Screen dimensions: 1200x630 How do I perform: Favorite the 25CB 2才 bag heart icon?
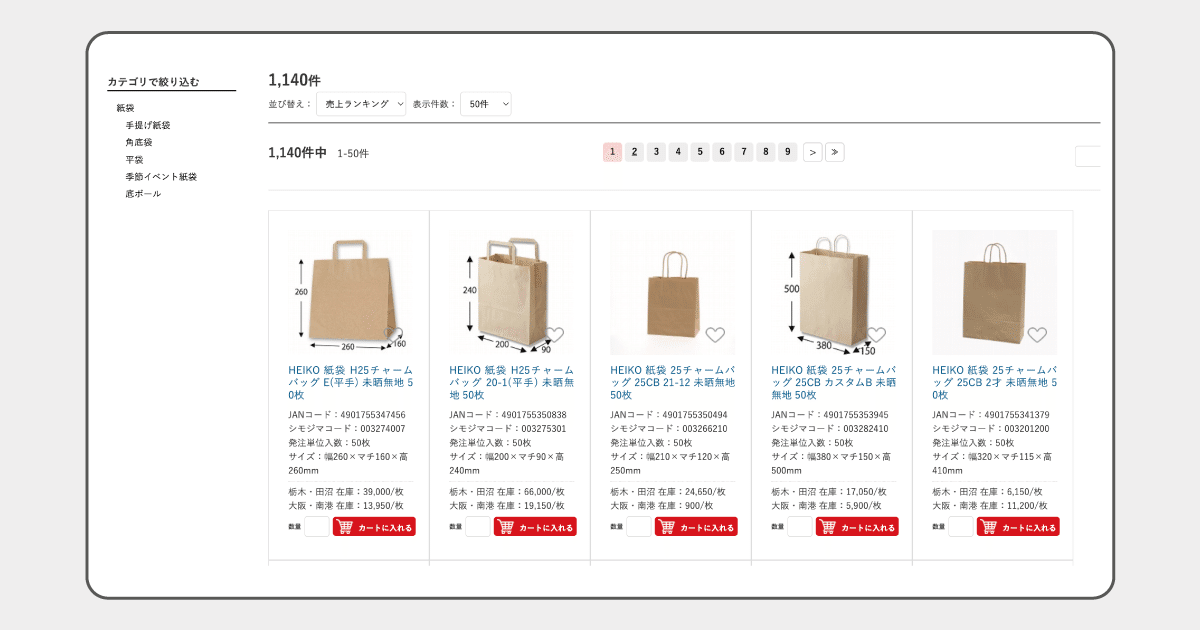[x=1037, y=334]
